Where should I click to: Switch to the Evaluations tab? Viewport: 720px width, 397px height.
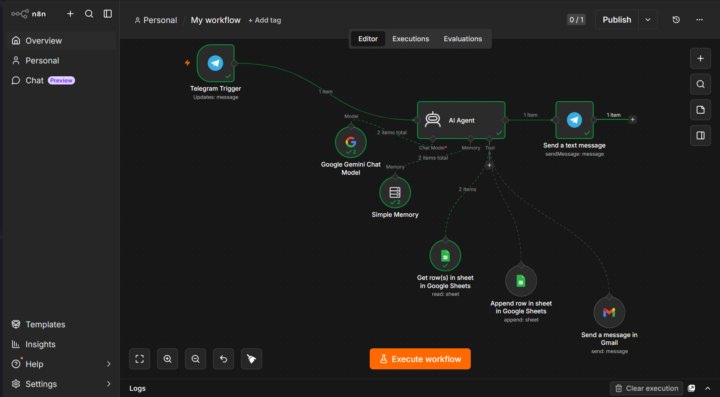463,39
